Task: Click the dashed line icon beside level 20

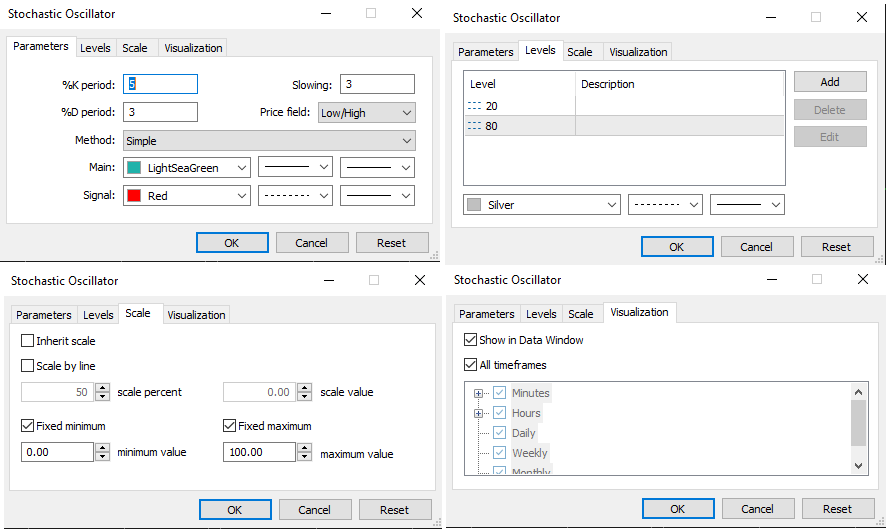Action: [476, 106]
